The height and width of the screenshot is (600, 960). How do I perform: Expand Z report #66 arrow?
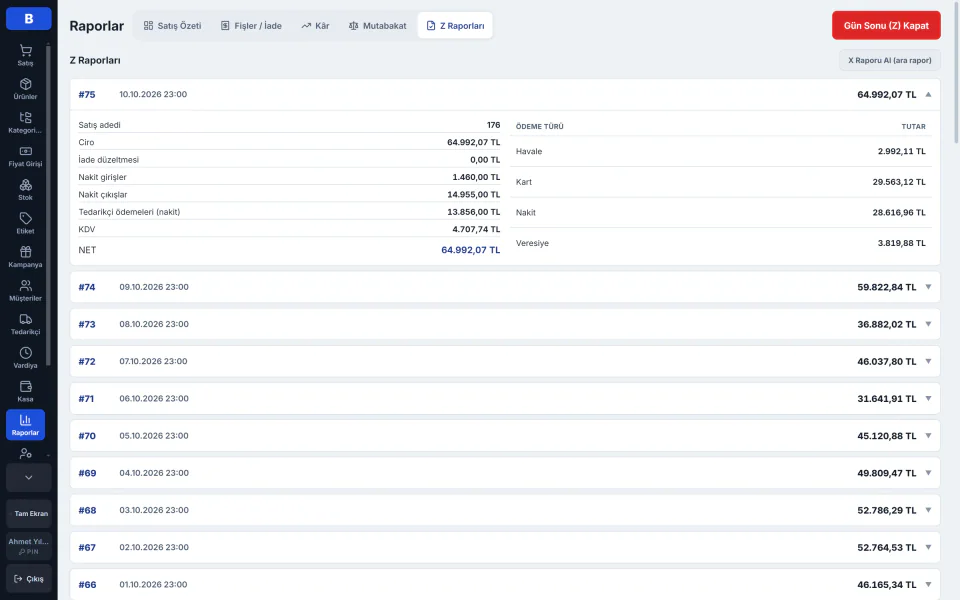pyautogui.click(x=928, y=585)
